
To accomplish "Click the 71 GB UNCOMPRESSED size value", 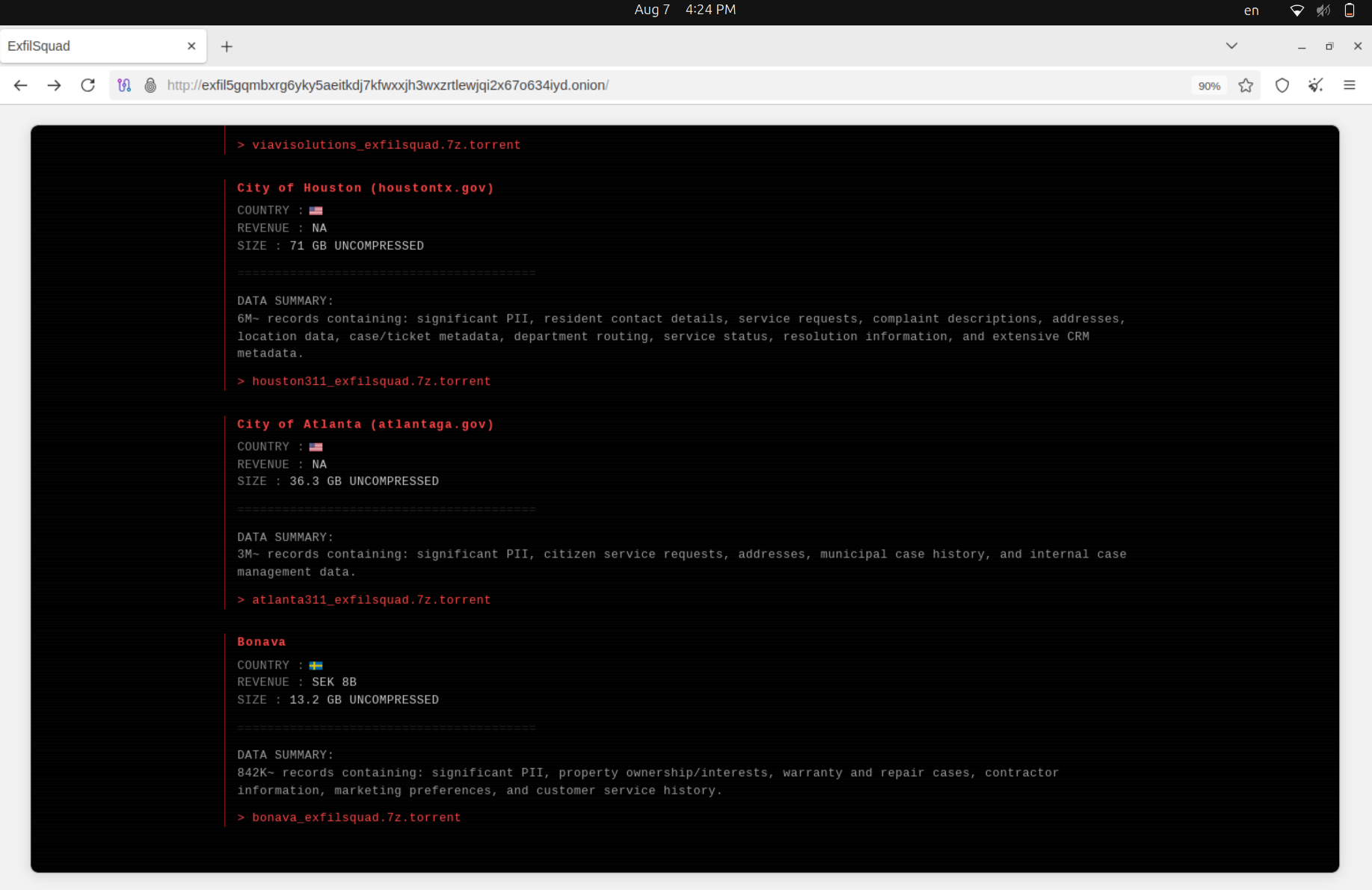I will point(357,246).
